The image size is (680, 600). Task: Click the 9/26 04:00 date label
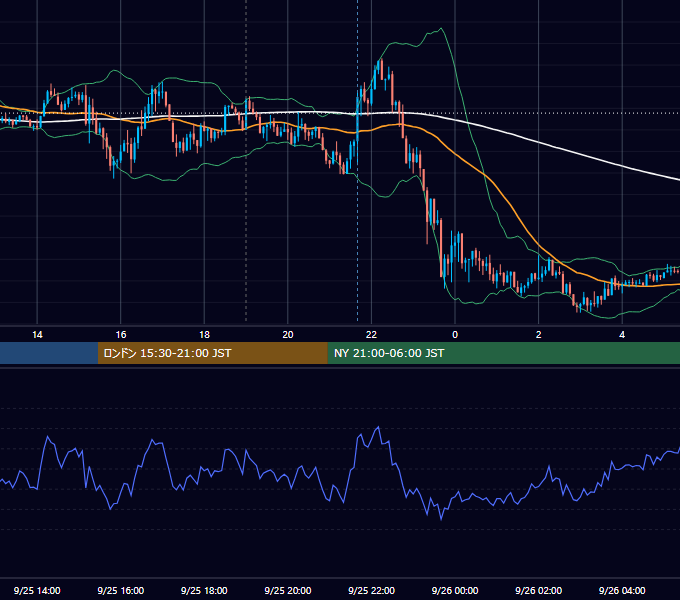coord(622,590)
